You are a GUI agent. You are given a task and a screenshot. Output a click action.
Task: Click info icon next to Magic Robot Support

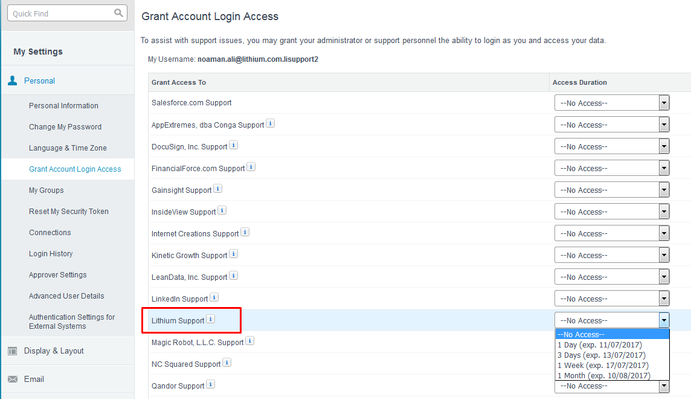pyautogui.click(x=250, y=341)
